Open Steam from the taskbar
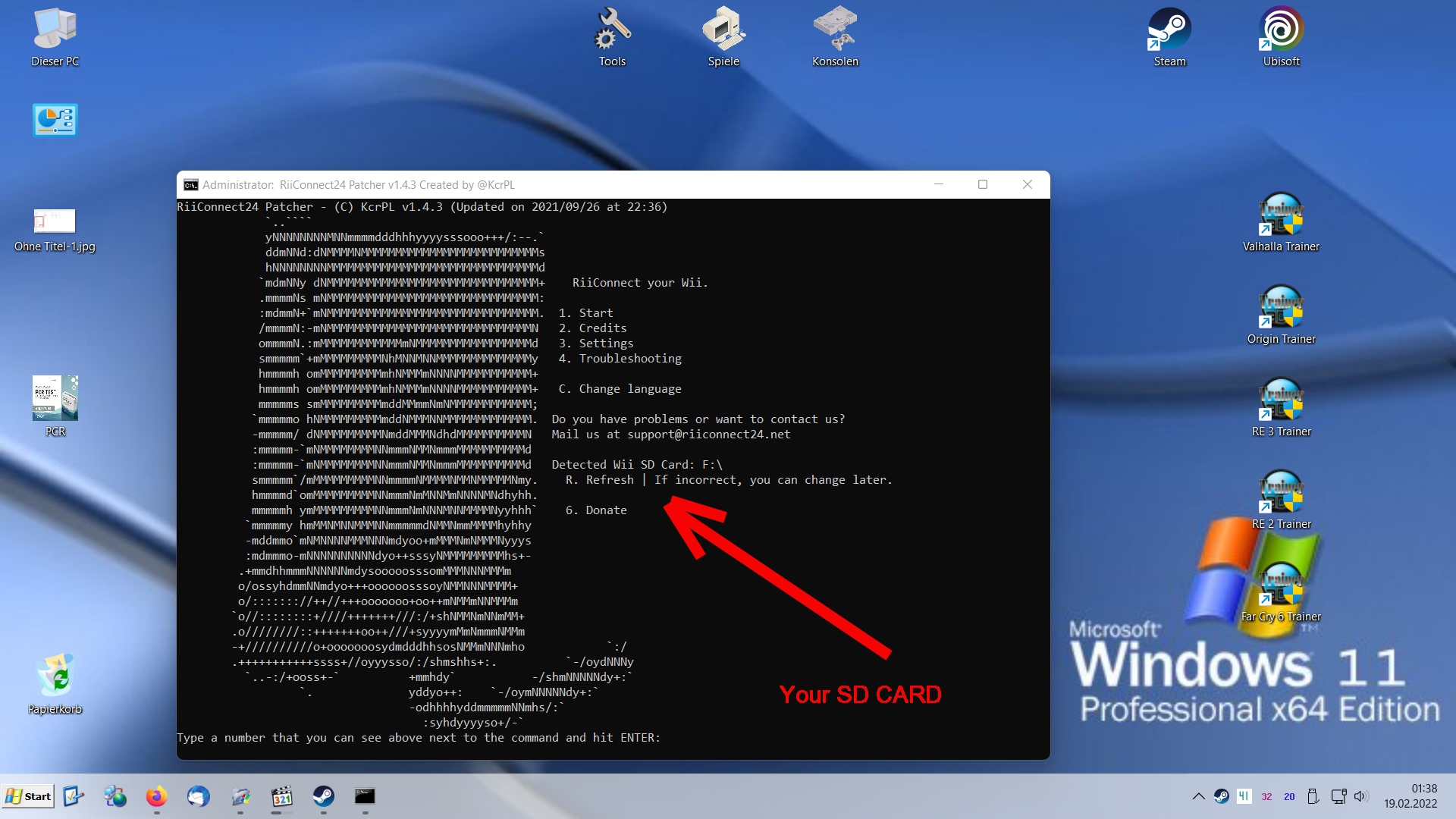The image size is (1456, 819). point(324,796)
